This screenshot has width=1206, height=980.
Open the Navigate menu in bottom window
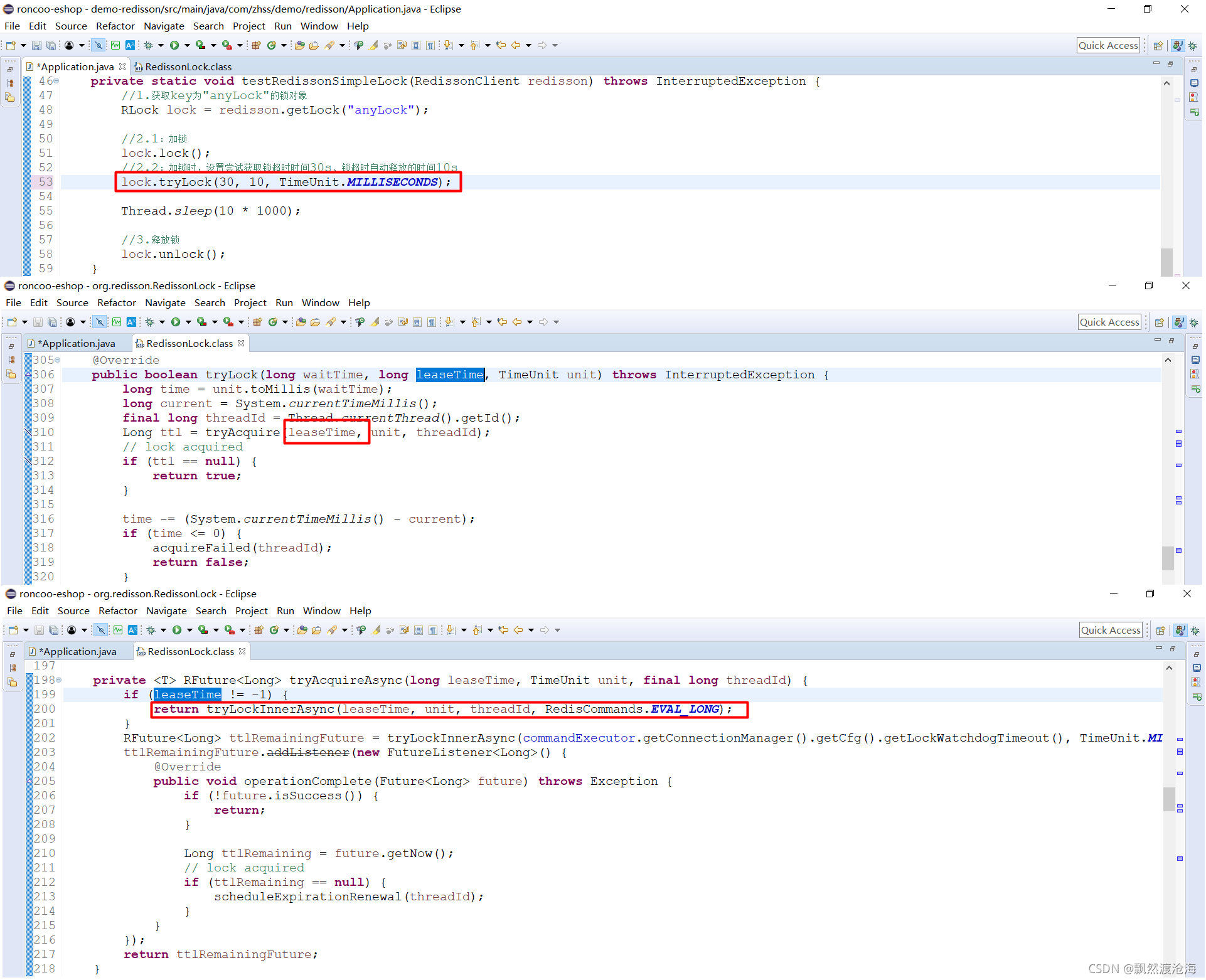point(166,610)
